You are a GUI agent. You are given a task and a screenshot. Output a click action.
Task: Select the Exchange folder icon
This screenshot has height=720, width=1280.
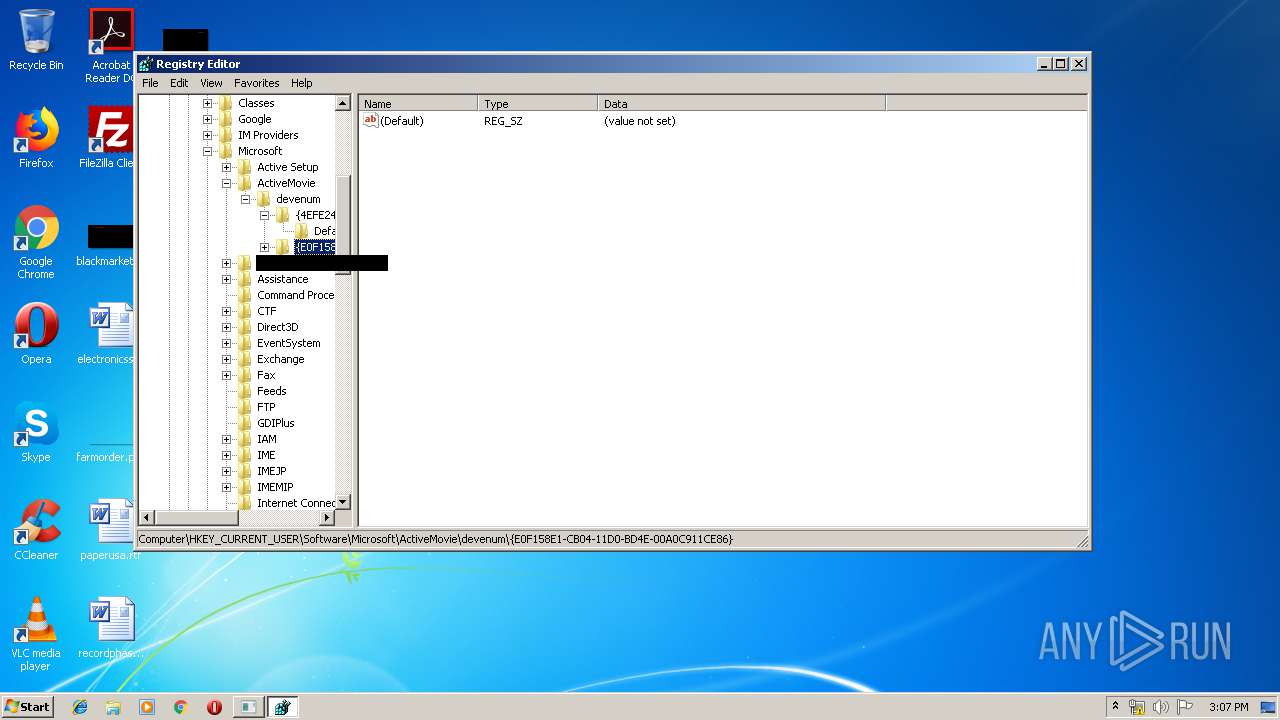pyautogui.click(x=244, y=359)
